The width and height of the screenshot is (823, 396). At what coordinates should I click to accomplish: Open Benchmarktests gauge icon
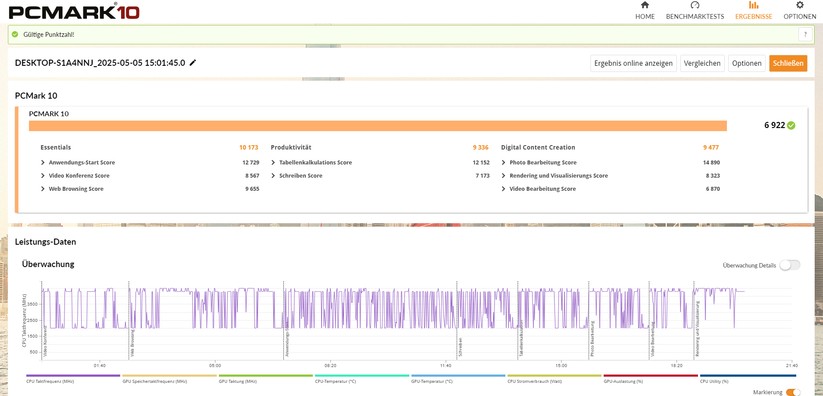coord(695,5)
